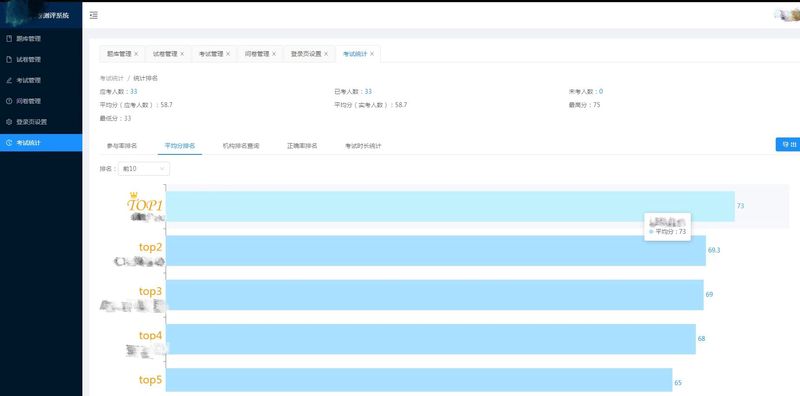Click 平均分（实考人数）：58.7 text
800x396 pixels.
pos(370,105)
